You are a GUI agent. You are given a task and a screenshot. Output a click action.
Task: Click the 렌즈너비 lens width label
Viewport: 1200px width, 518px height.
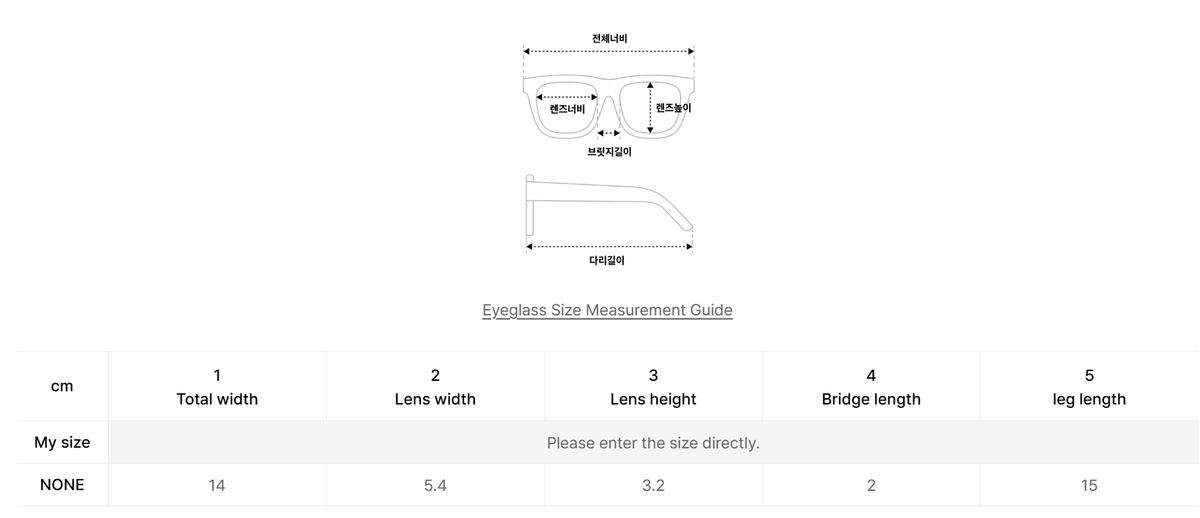(x=567, y=108)
